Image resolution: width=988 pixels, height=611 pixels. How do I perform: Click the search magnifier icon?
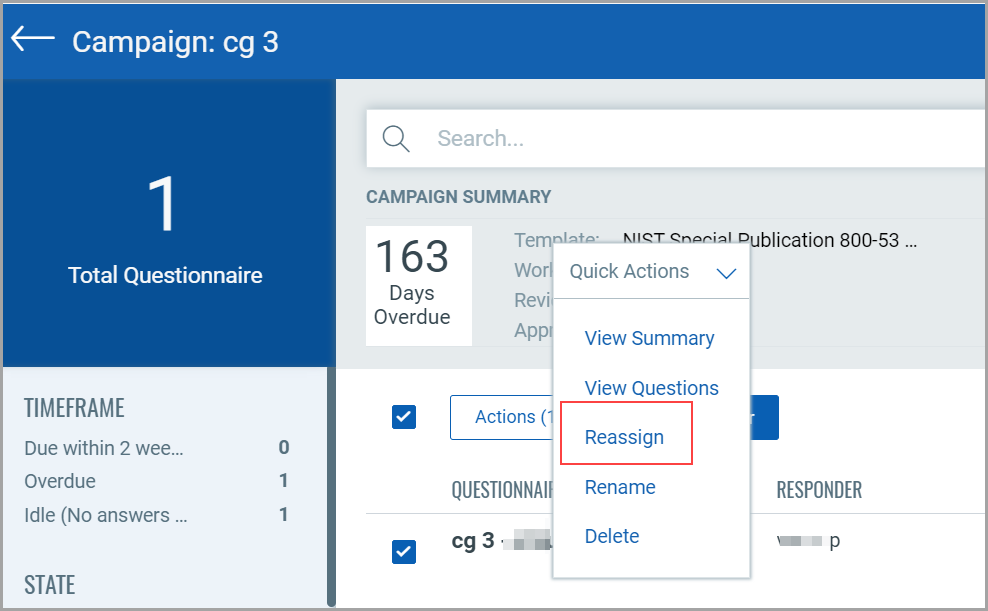(x=395, y=138)
